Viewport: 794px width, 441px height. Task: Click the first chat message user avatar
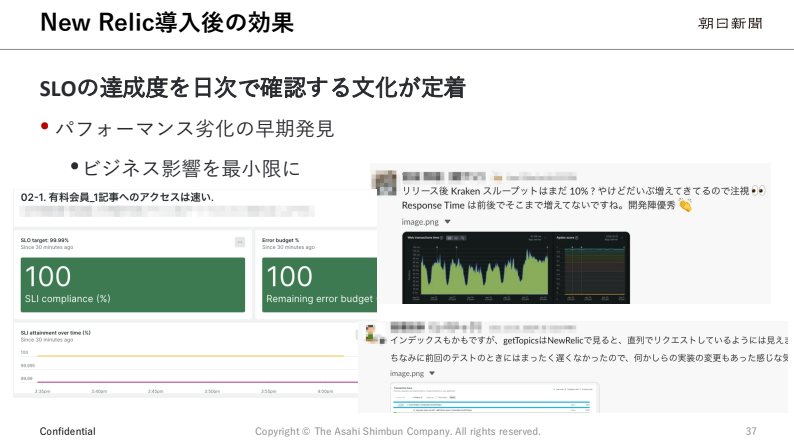385,183
